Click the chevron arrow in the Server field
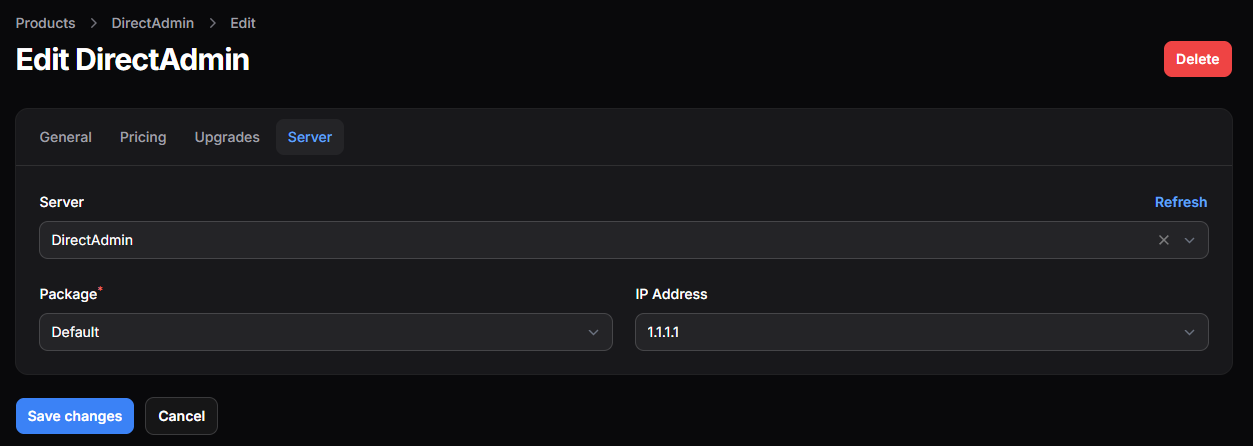Viewport: 1253px width, 446px height. (x=1190, y=240)
